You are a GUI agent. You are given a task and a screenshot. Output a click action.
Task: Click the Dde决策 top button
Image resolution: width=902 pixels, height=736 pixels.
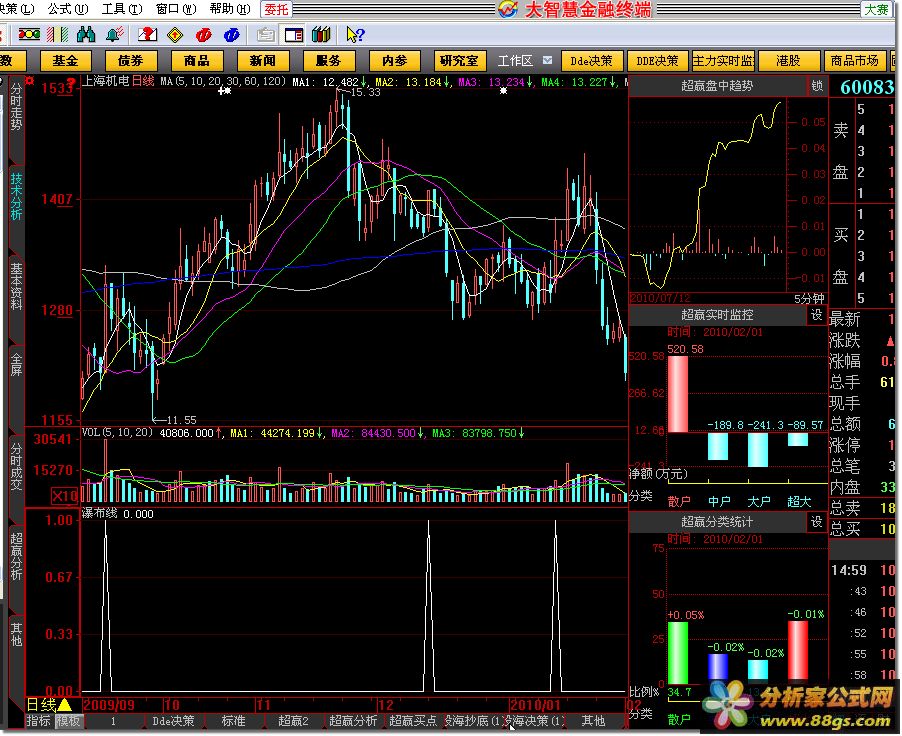(x=591, y=60)
